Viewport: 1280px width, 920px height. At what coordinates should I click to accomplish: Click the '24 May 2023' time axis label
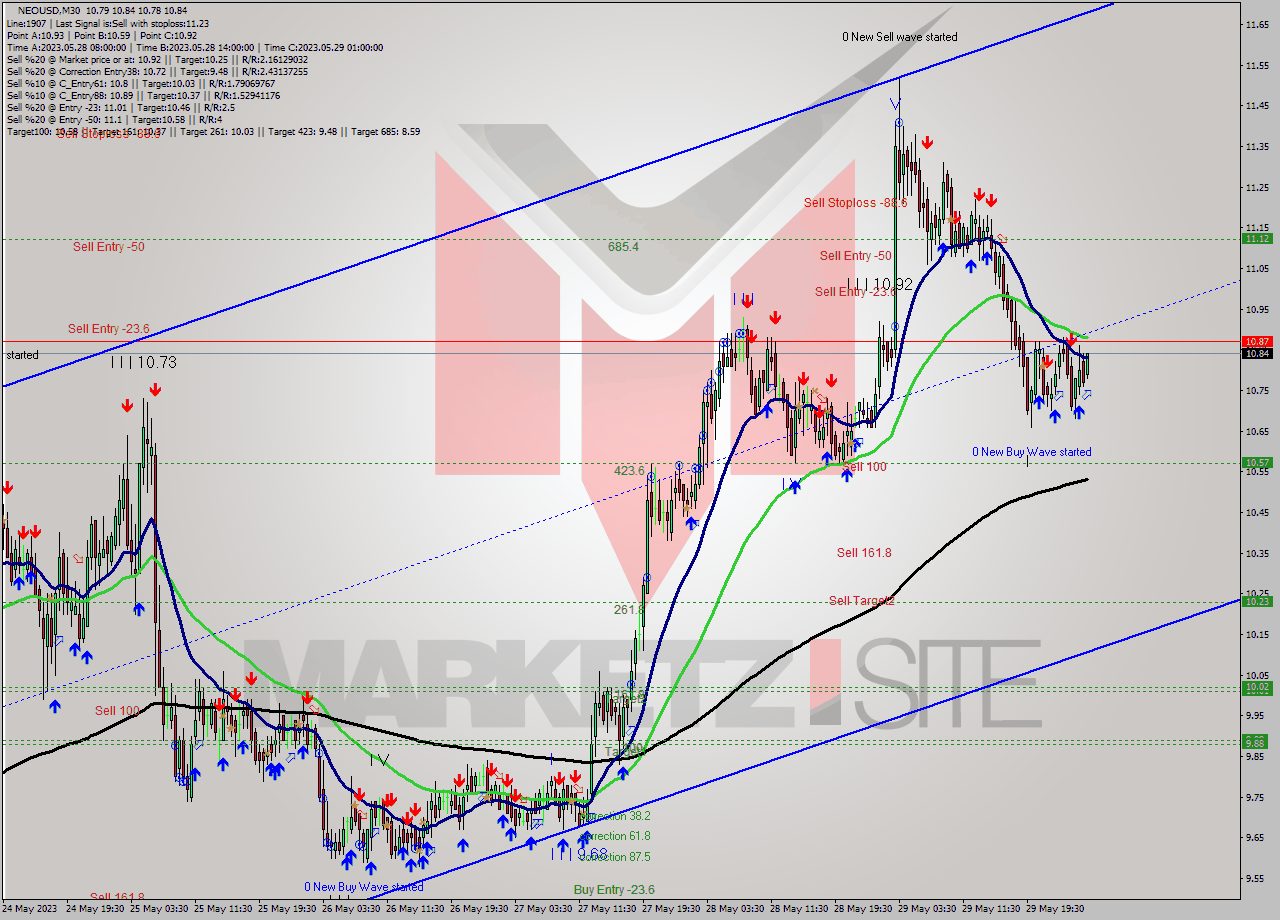point(29,909)
